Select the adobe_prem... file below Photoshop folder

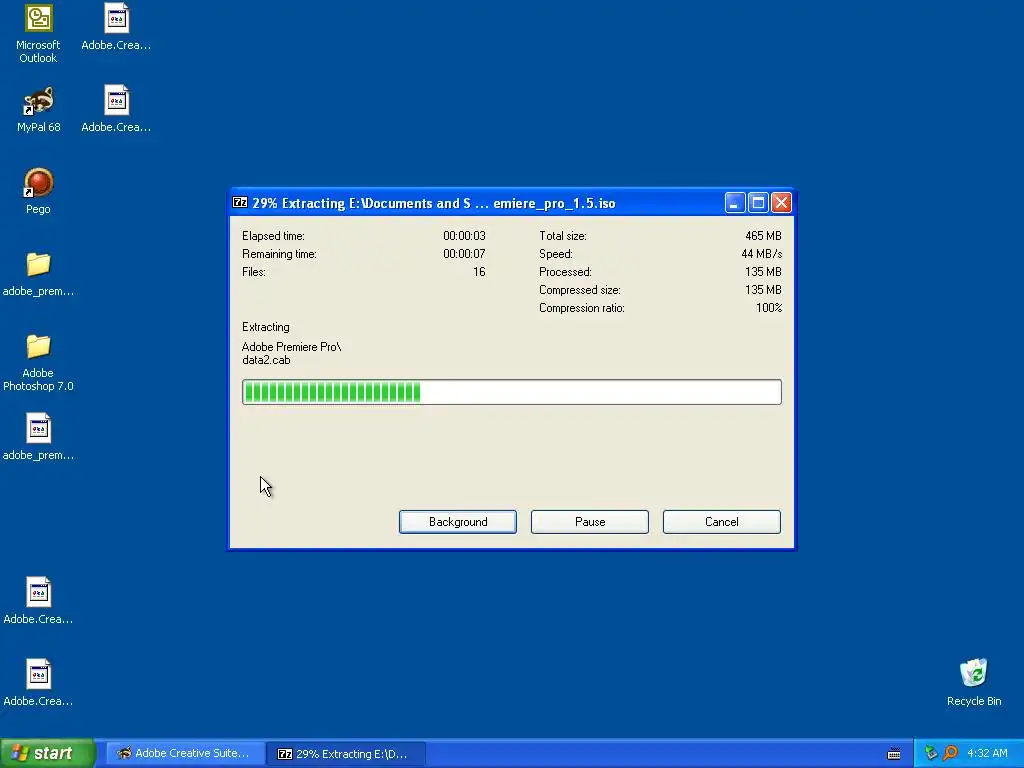(x=38, y=438)
